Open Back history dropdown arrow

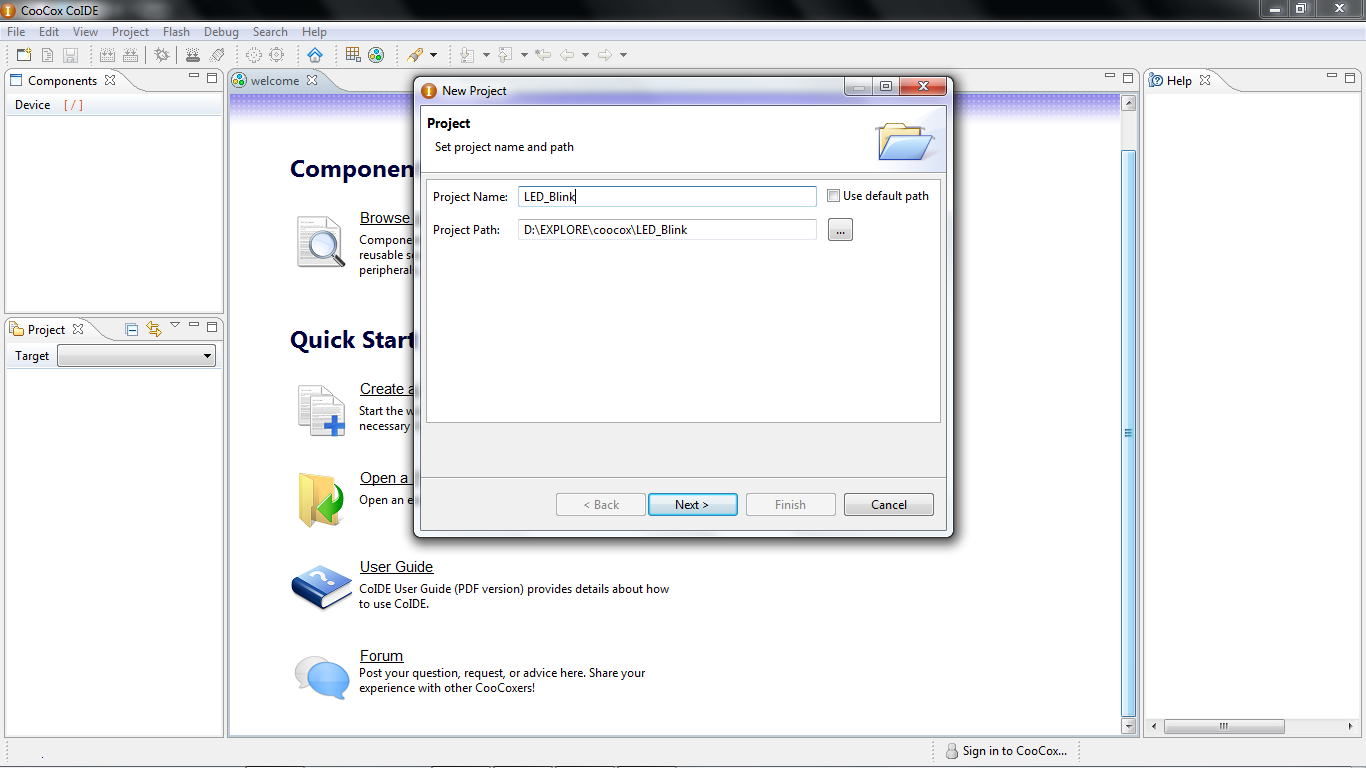click(585, 55)
